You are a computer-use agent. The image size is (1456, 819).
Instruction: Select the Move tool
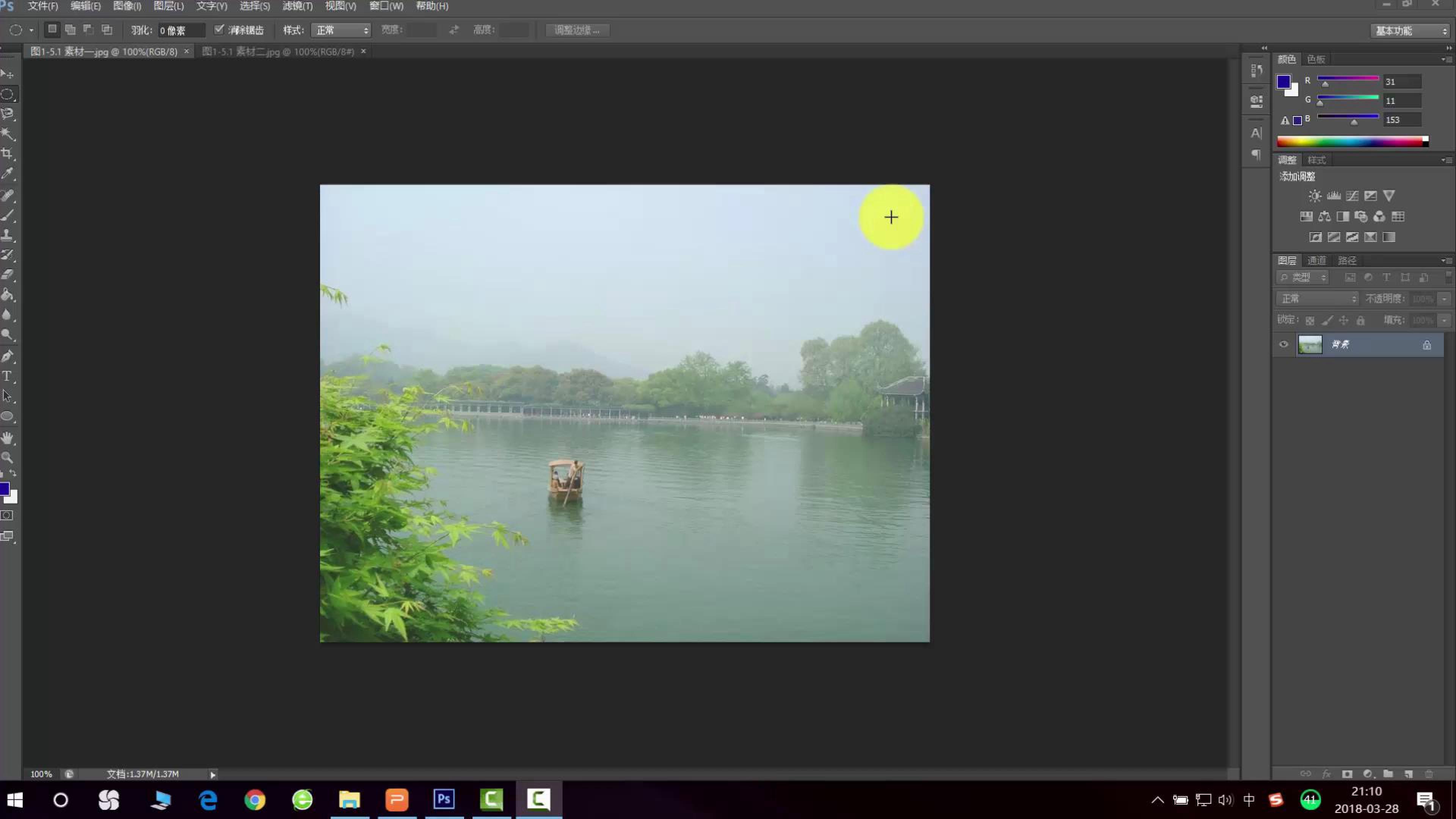[7, 74]
